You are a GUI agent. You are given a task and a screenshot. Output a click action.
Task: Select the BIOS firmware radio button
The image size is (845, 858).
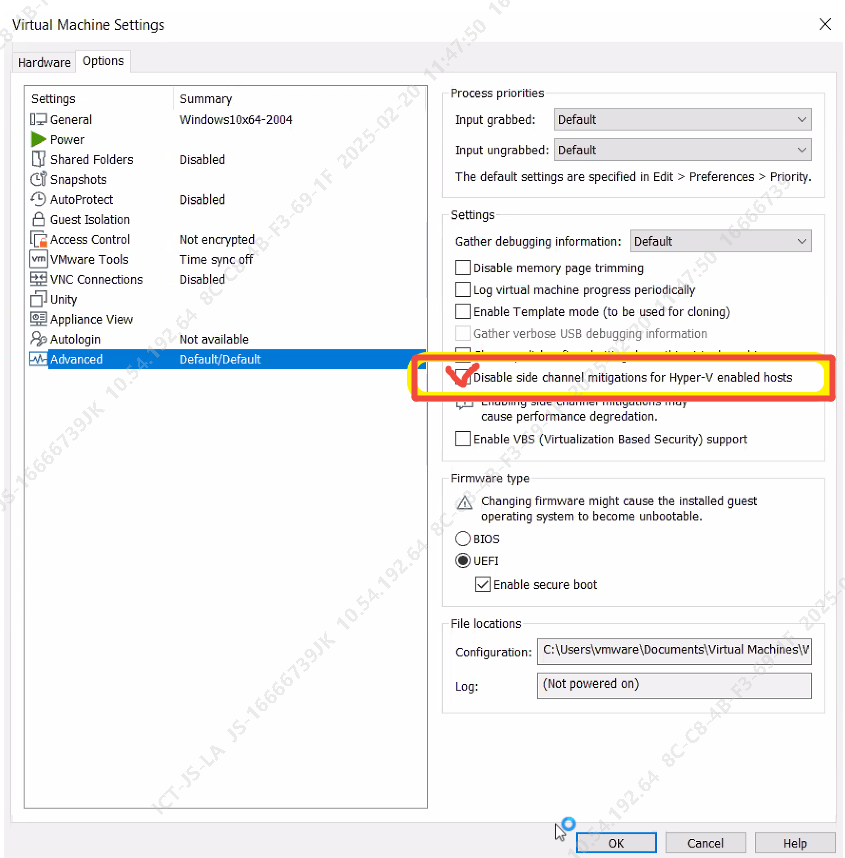click(463, 539)
